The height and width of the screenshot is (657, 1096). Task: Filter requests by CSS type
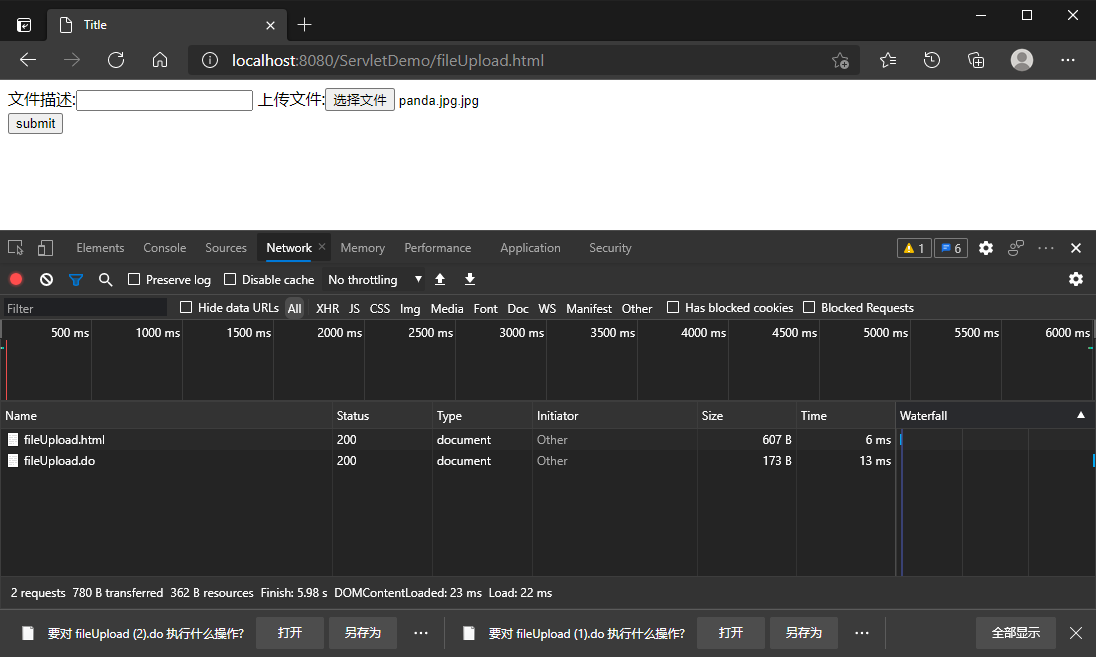(380, 308)
